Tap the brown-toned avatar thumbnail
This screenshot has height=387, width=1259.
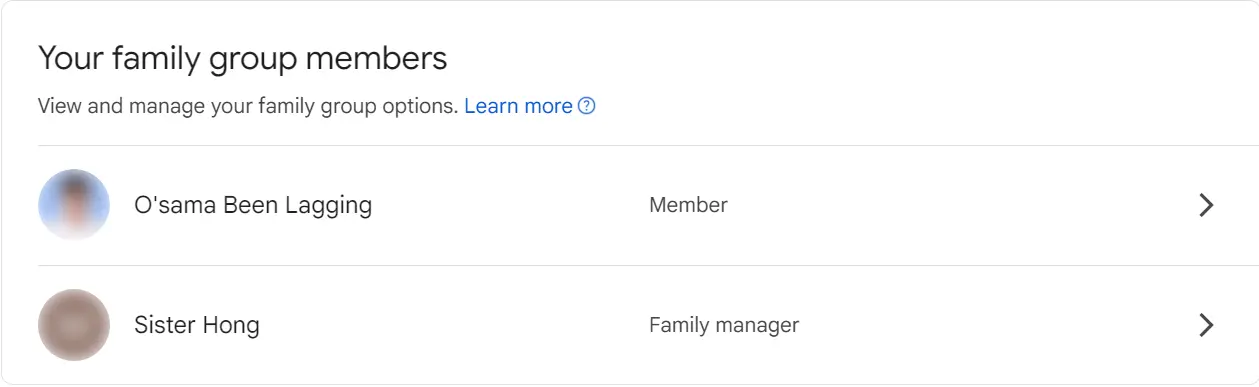(74, 325)
